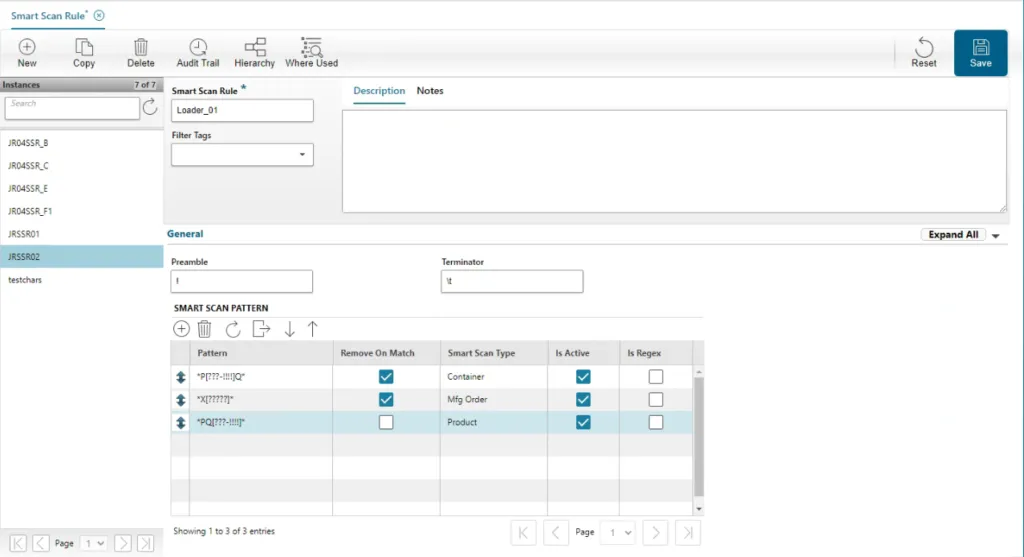Screen dimensions: 1024x557
Task: Select instance JRSSR02
Action: [x=82, y=257]
